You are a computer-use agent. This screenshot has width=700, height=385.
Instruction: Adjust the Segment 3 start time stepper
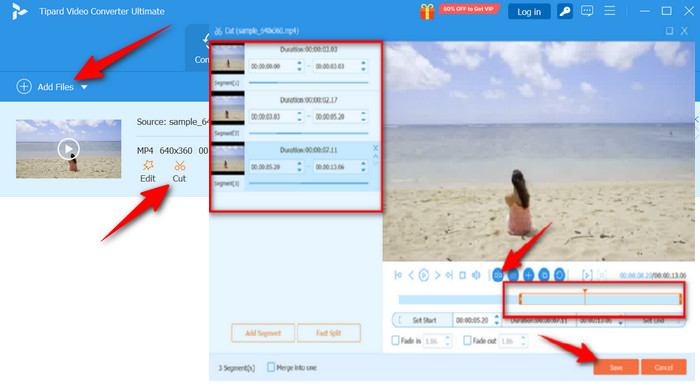coord(300,167)
